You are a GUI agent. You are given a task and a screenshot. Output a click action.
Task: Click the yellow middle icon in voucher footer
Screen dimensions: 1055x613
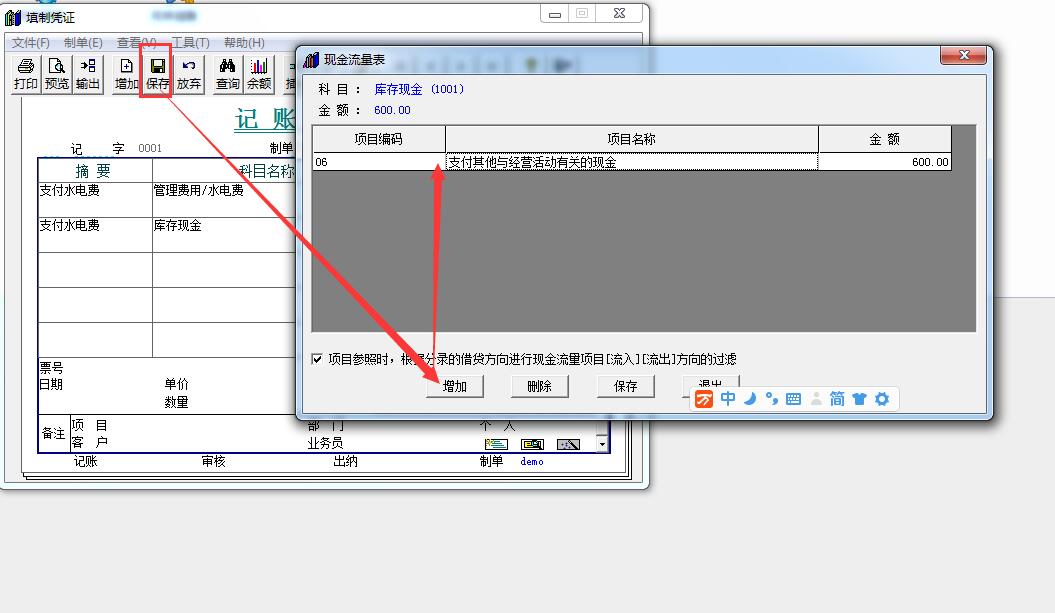(x=532, y=444)
